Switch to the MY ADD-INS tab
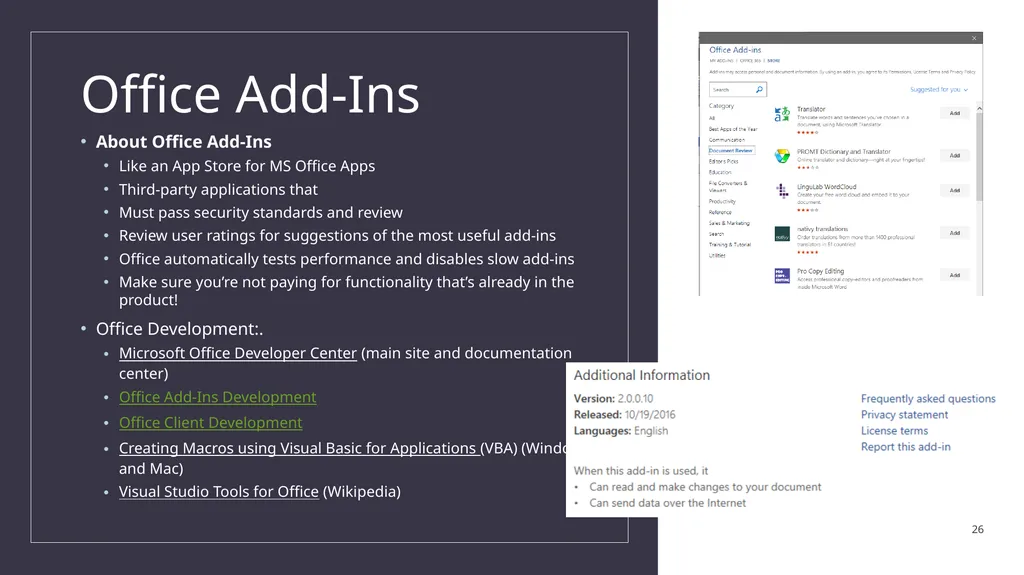The height and width of the screenshot is (575, 1024). (721, 61)
